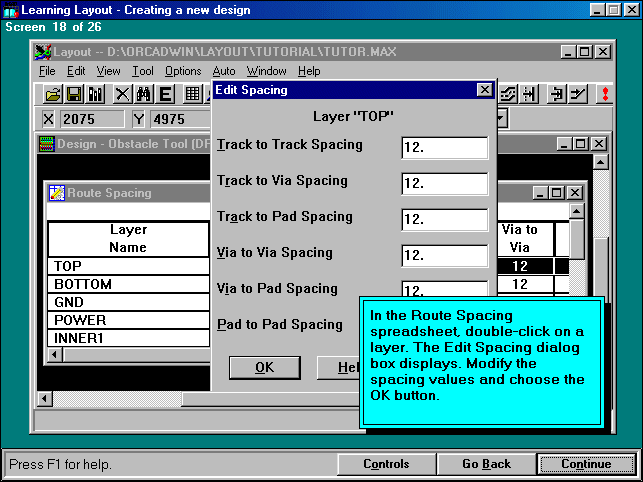Click the Track to Track Spacing field

click(x=444, y=148)
